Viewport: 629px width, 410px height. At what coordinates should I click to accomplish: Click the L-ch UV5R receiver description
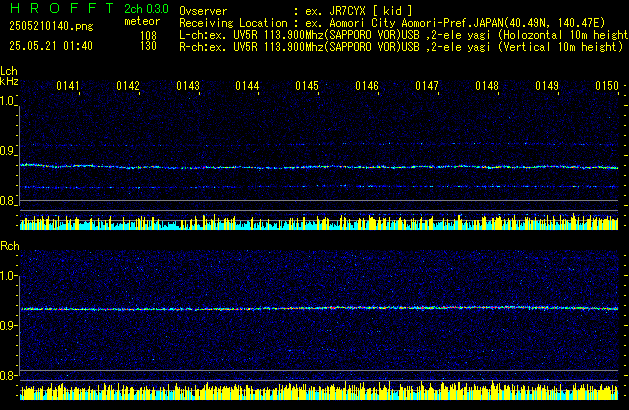coord(404,35)
